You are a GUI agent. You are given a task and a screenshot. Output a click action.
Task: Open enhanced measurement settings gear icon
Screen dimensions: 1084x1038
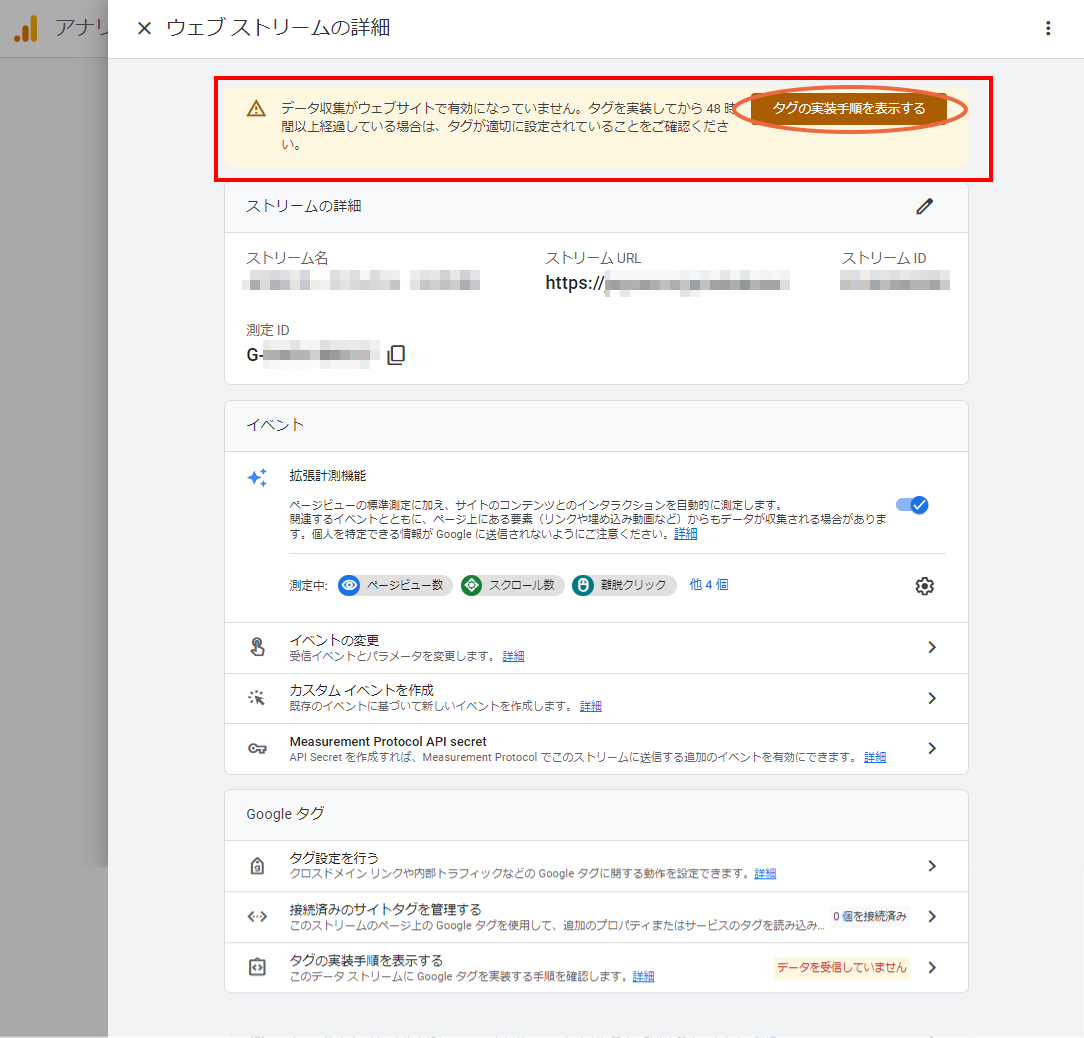924,586
